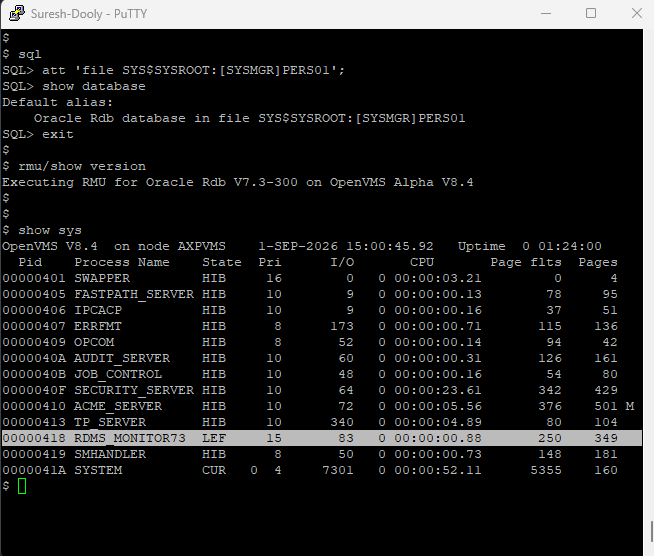
Task: Click the 'Oracle Rdb V7.3-300' version text
Action: click(221, 182)
